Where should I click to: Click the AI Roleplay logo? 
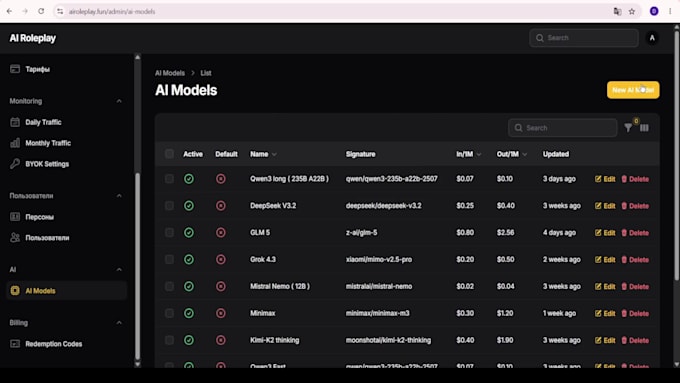pyautogui.click(x=33, y=38)
